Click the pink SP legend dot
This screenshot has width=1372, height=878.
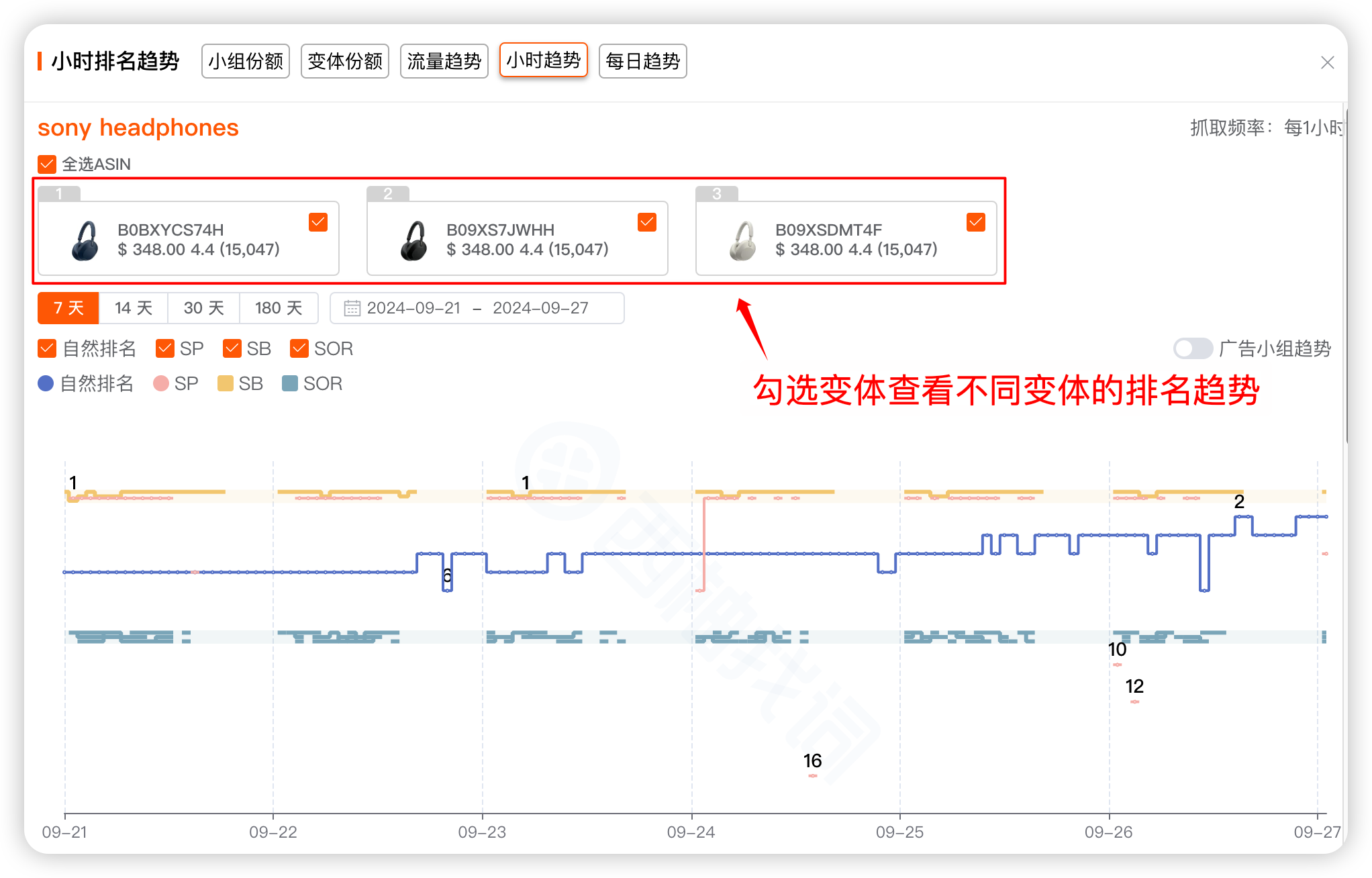[x=161, y=383]
